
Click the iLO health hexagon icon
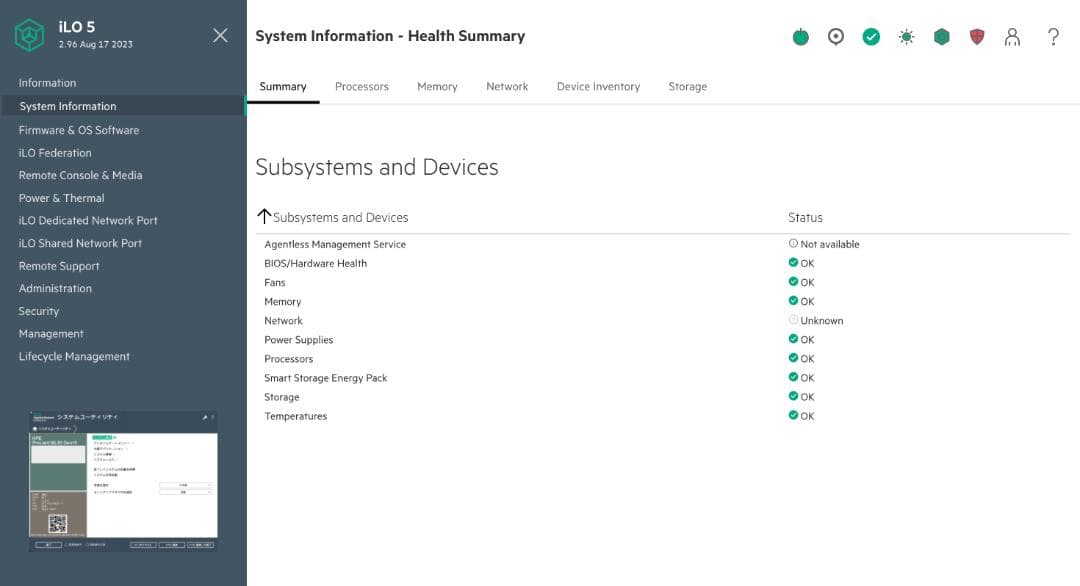pyautogui.click(x=941, y=36)
